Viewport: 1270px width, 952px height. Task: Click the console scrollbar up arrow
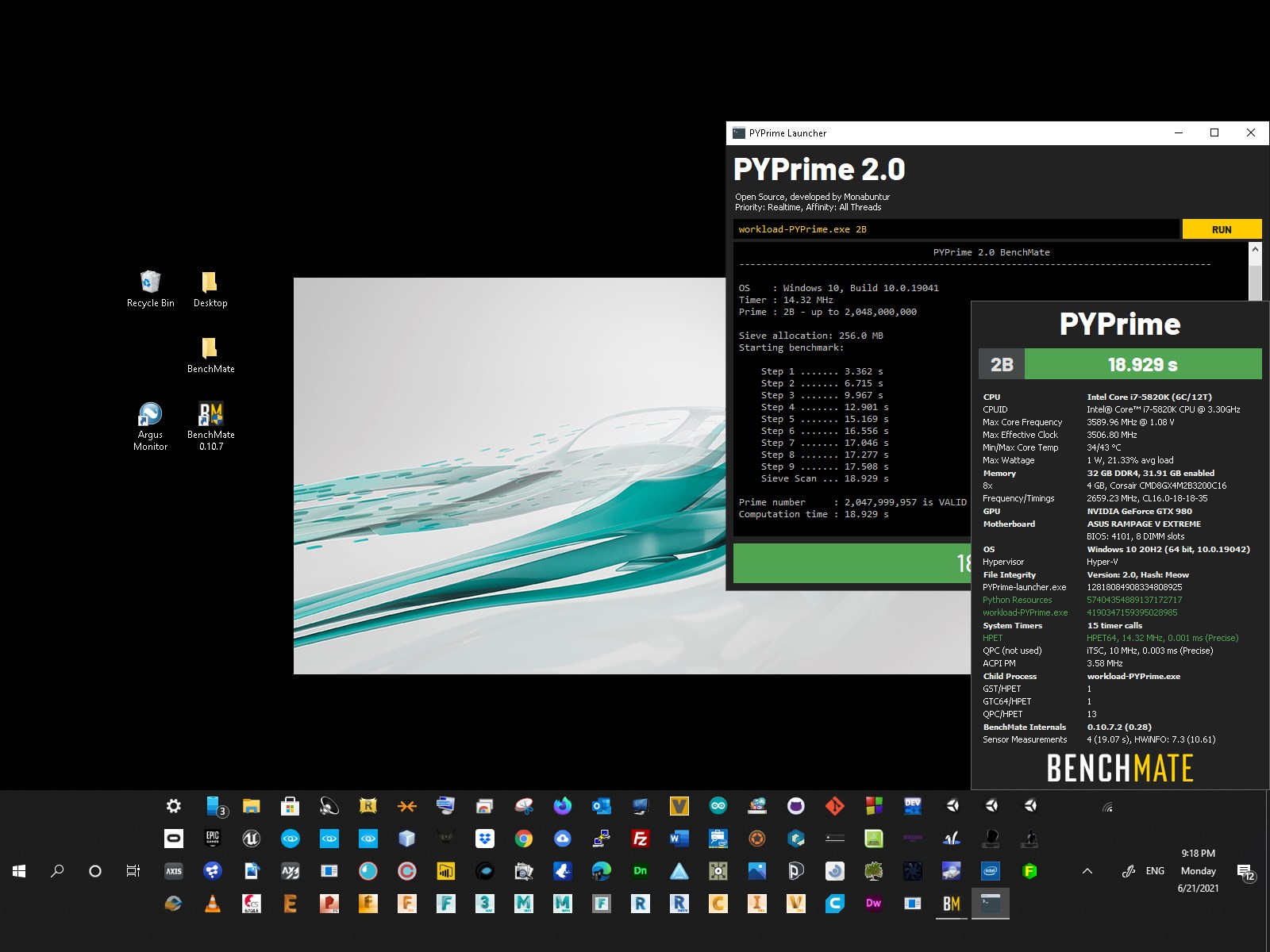tap(1255, 250)
